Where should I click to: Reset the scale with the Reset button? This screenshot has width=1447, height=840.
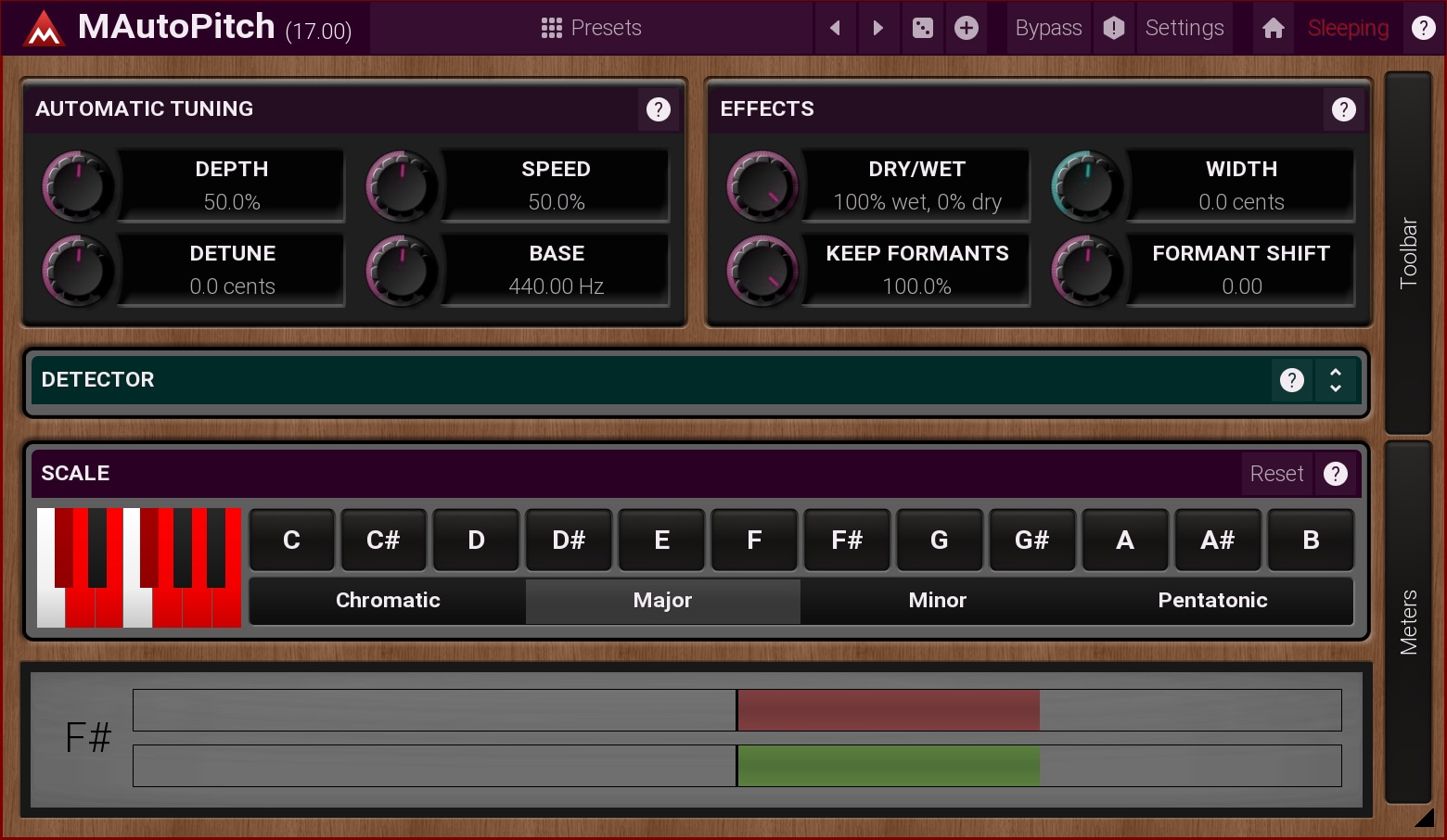1276,474
